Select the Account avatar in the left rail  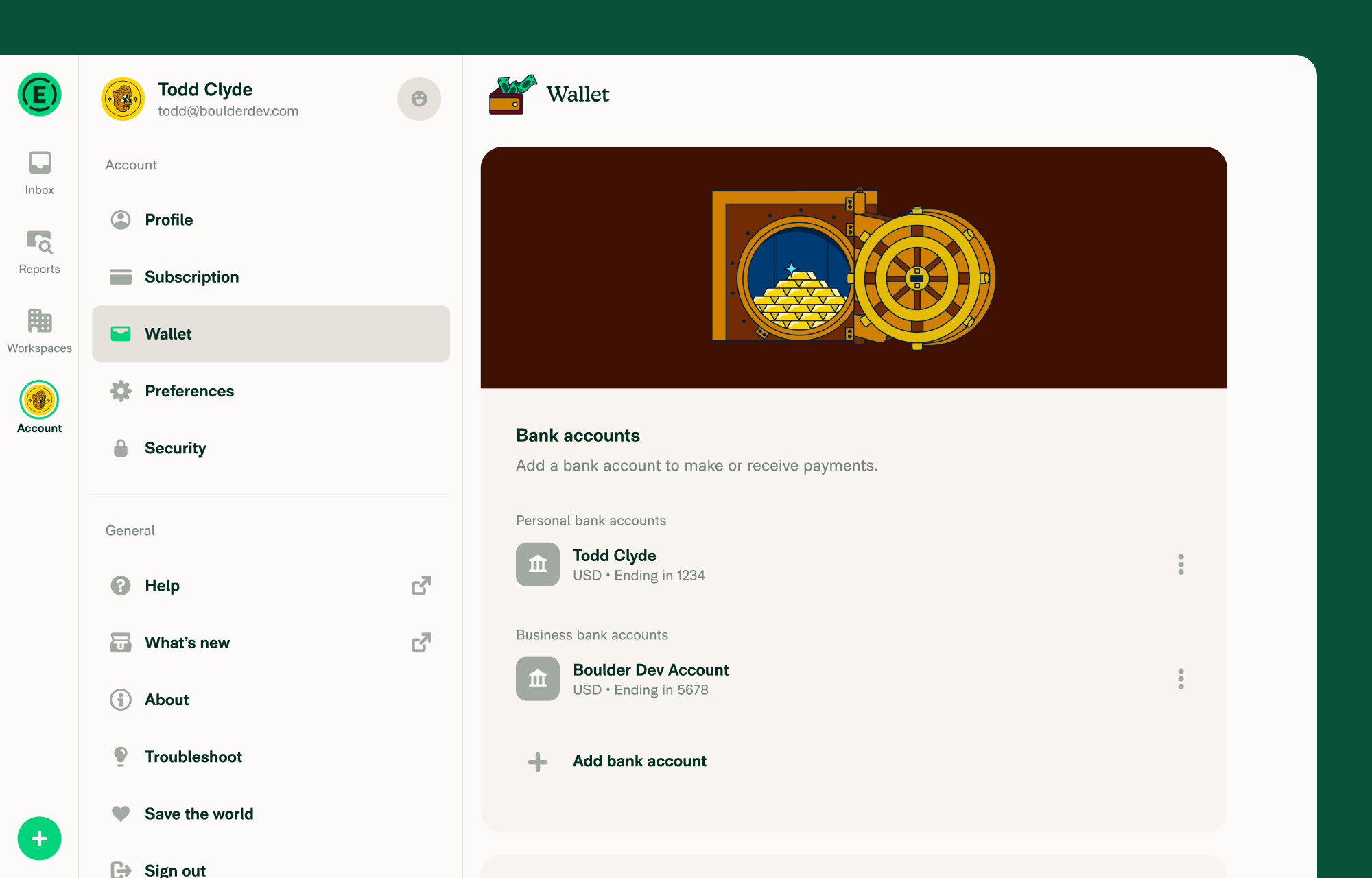pyautogui.click(x=39, y=399)
